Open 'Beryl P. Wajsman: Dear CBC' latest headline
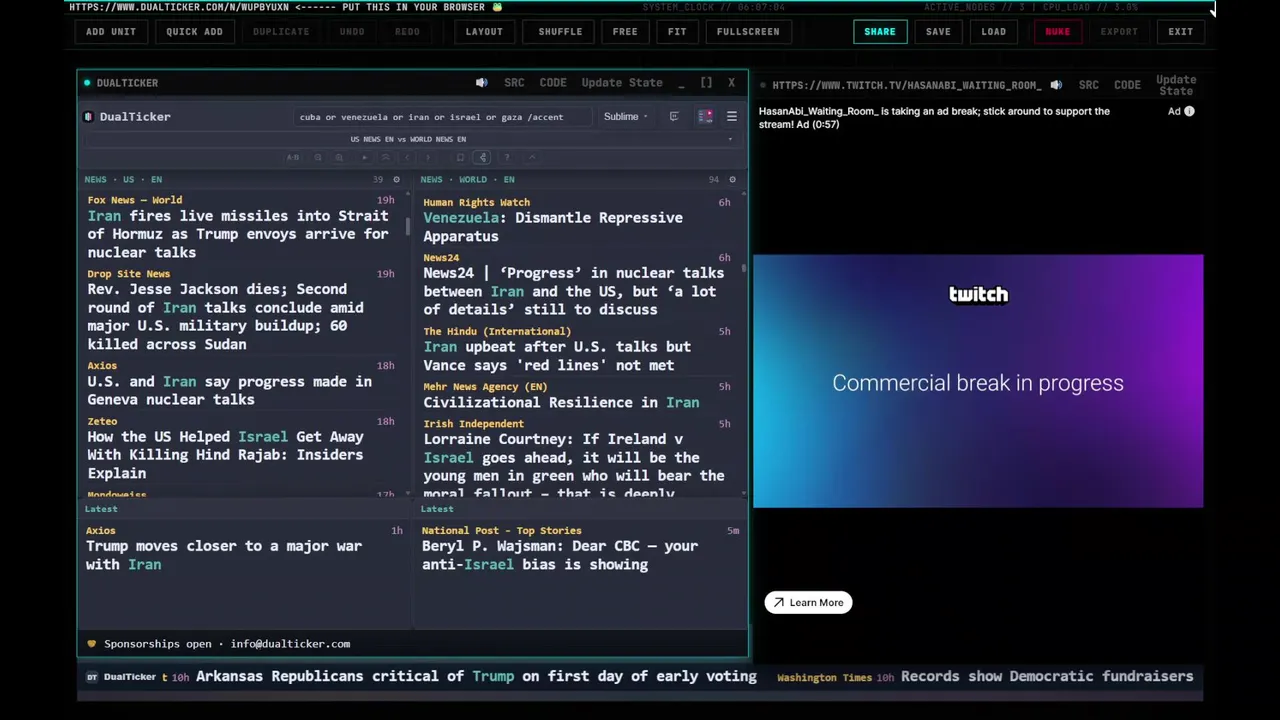Screen dimensions: 1280x720 (x=560, y=555)
